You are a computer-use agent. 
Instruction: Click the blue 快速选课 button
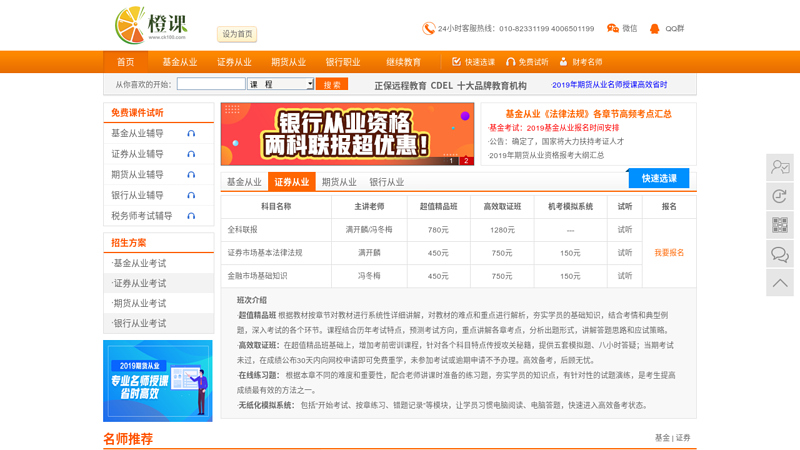(659, 178)
